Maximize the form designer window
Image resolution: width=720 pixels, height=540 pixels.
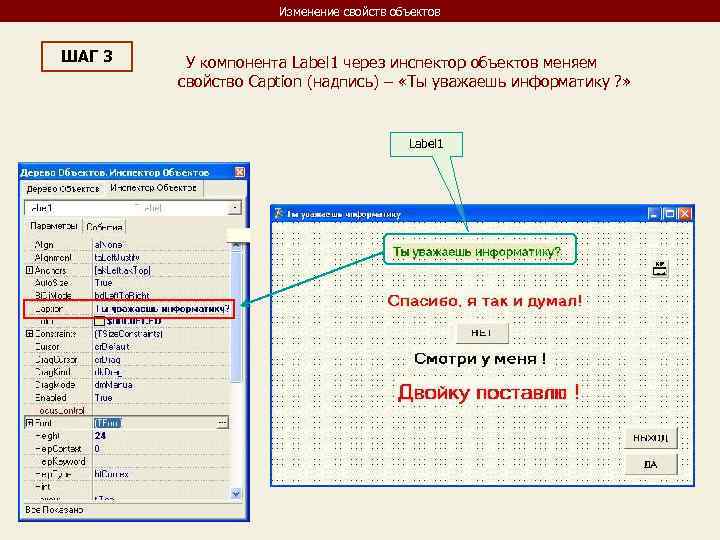[669, 214]
